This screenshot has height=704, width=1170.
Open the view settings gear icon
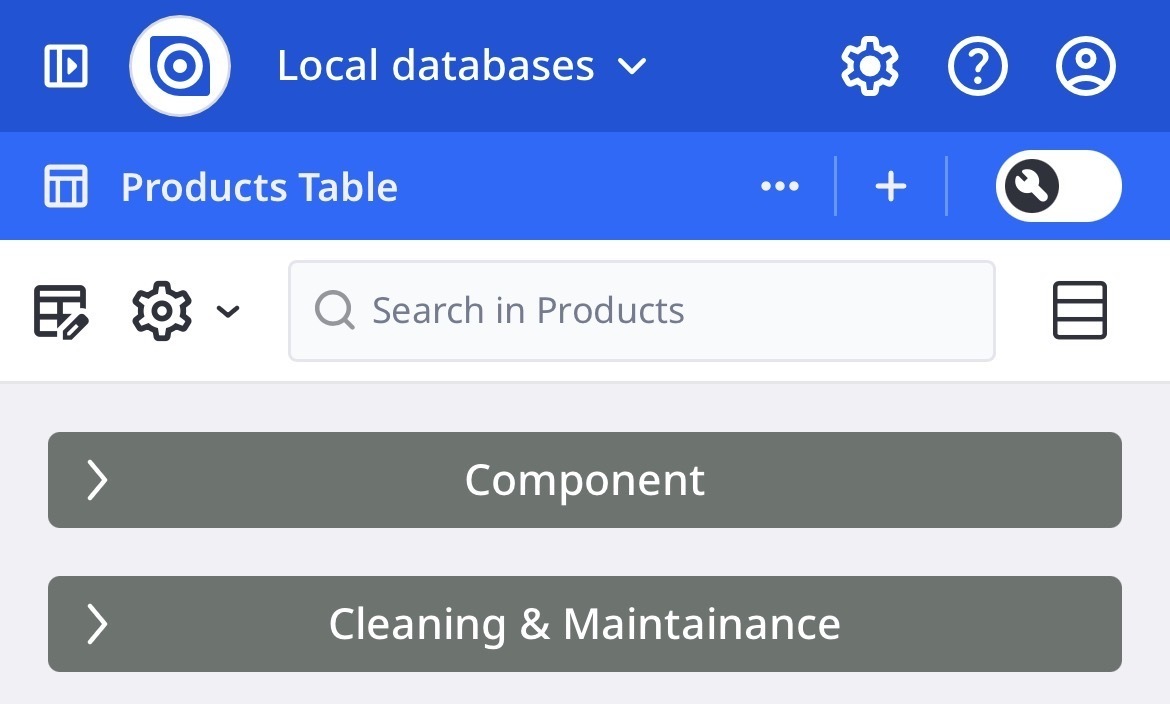[x=161, y=311]
